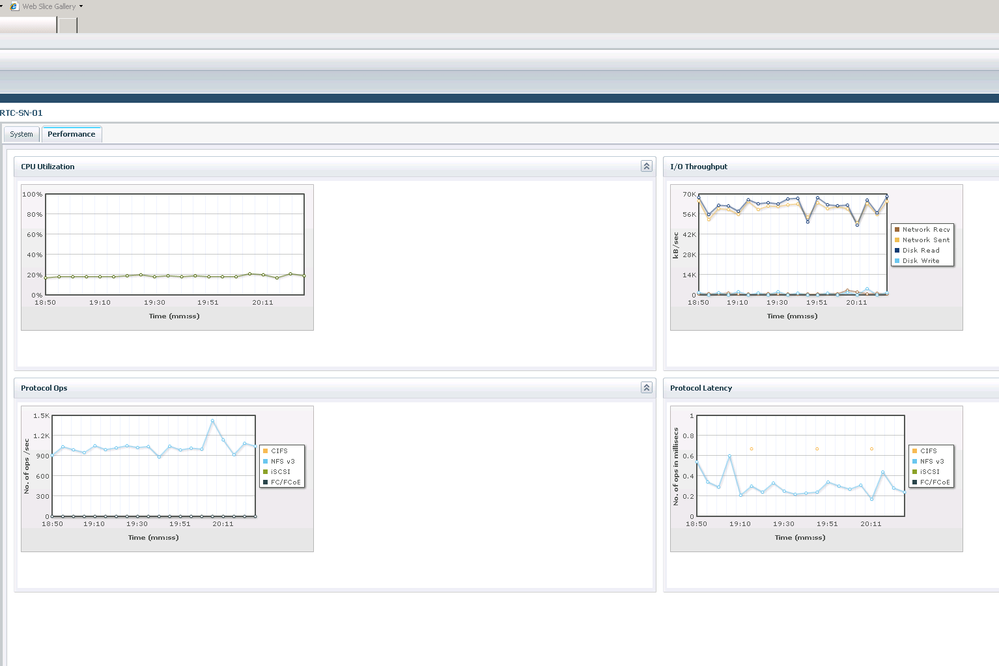
Task: Click FC/FCoE legend entry in Protocol Latency
Action: click(935, 482)
